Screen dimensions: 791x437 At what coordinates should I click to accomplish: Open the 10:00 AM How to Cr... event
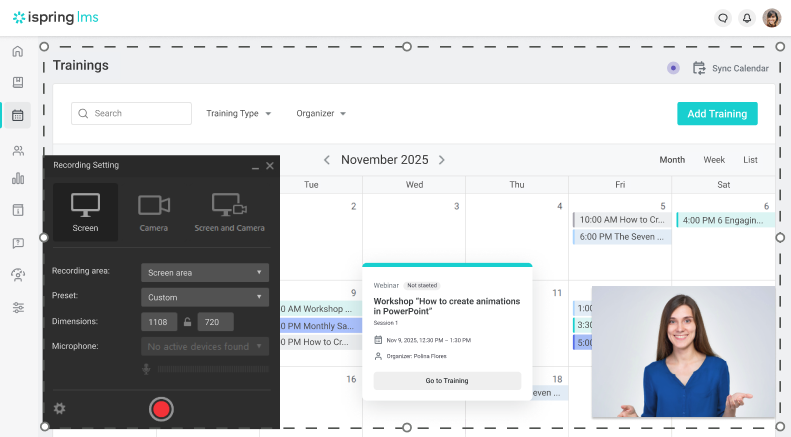coord(622,220)
